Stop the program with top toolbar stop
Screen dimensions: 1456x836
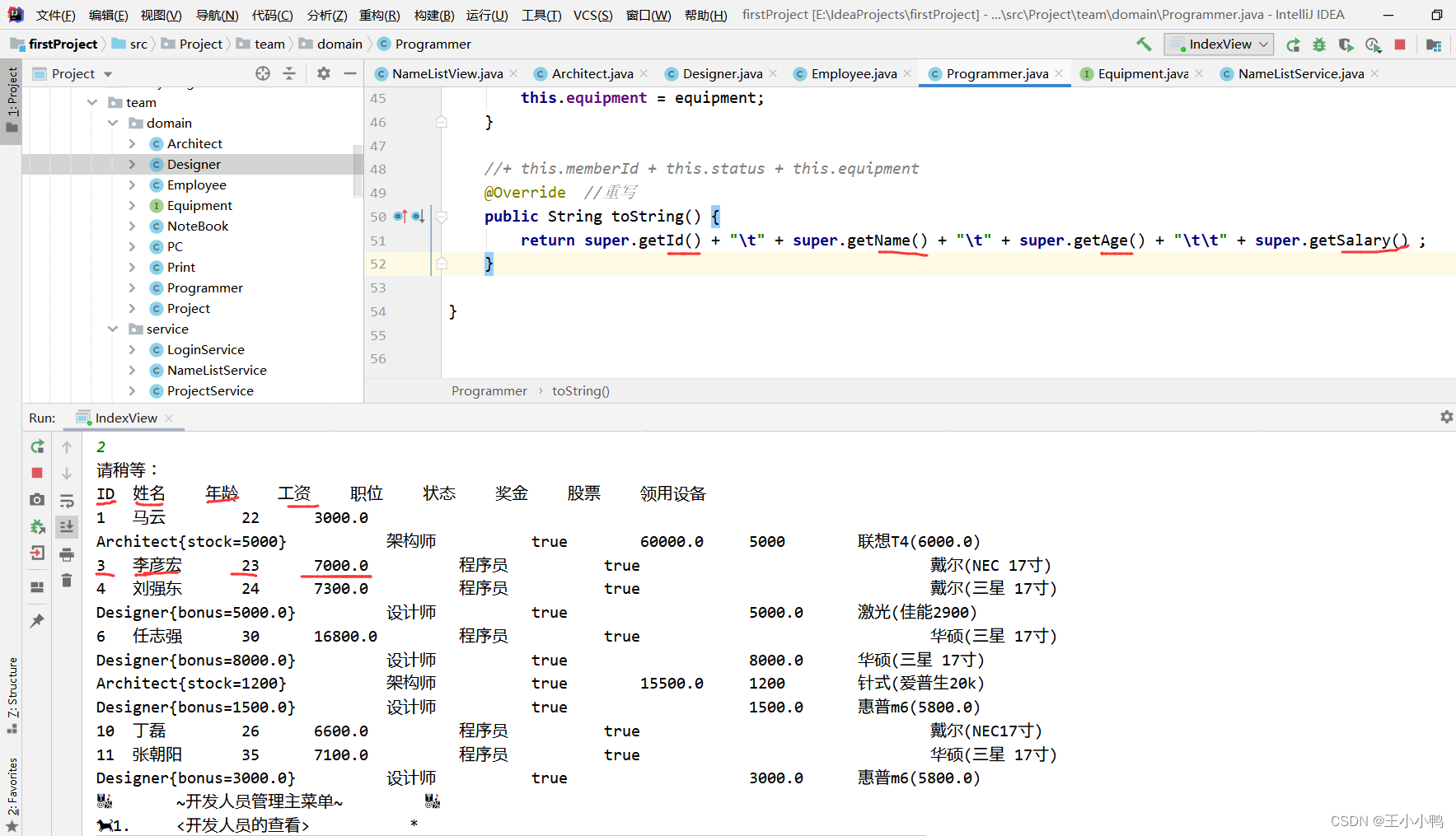(x=1400, y=44)
